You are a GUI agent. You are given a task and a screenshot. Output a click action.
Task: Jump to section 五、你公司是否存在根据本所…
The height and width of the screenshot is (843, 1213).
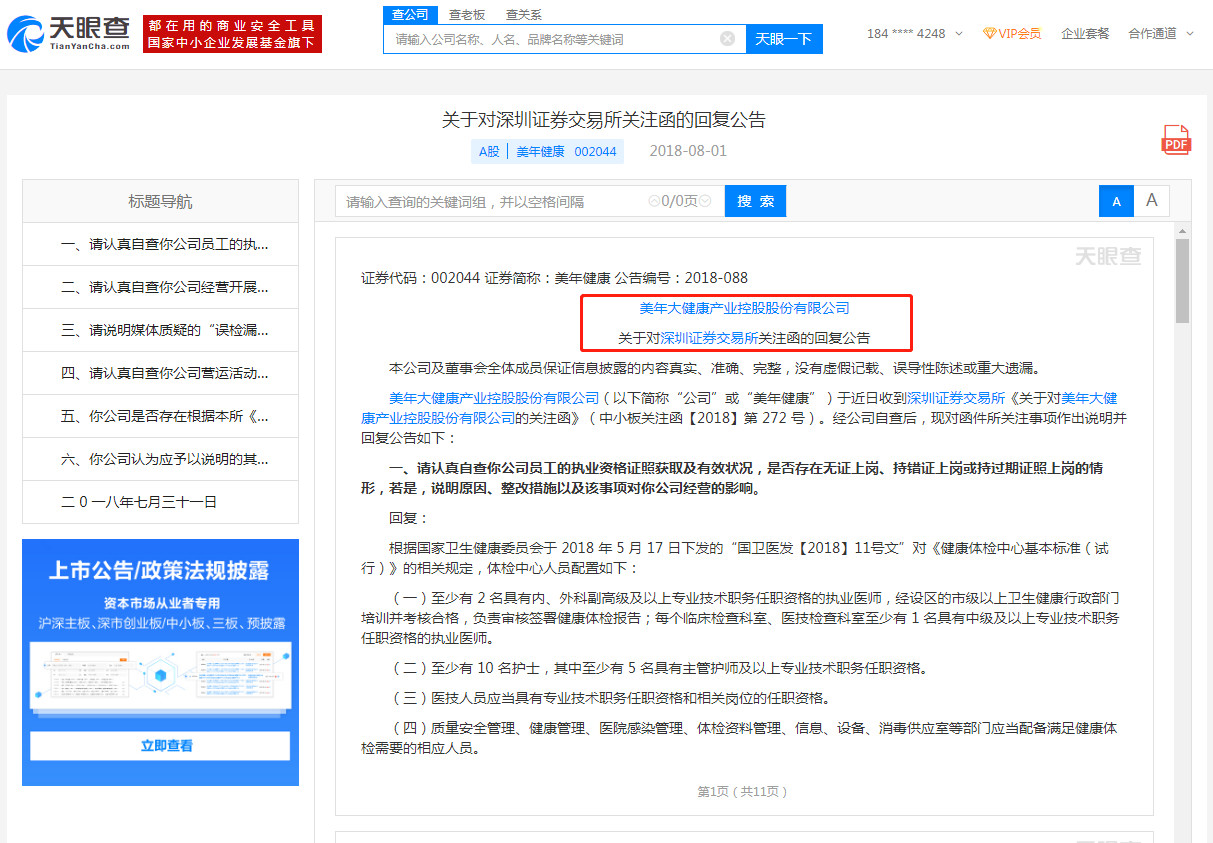click(x=160, y=416)
